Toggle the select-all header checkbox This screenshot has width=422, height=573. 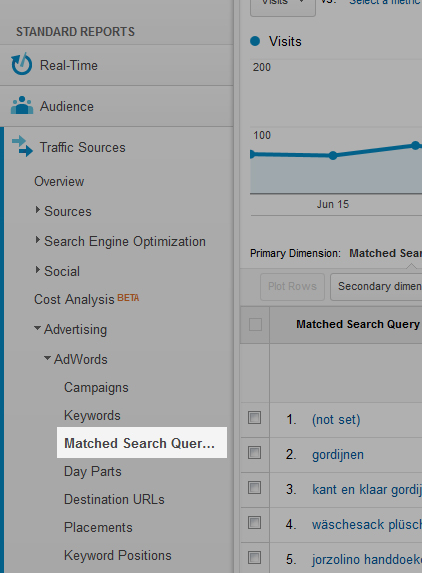click(x=255, y=325)
